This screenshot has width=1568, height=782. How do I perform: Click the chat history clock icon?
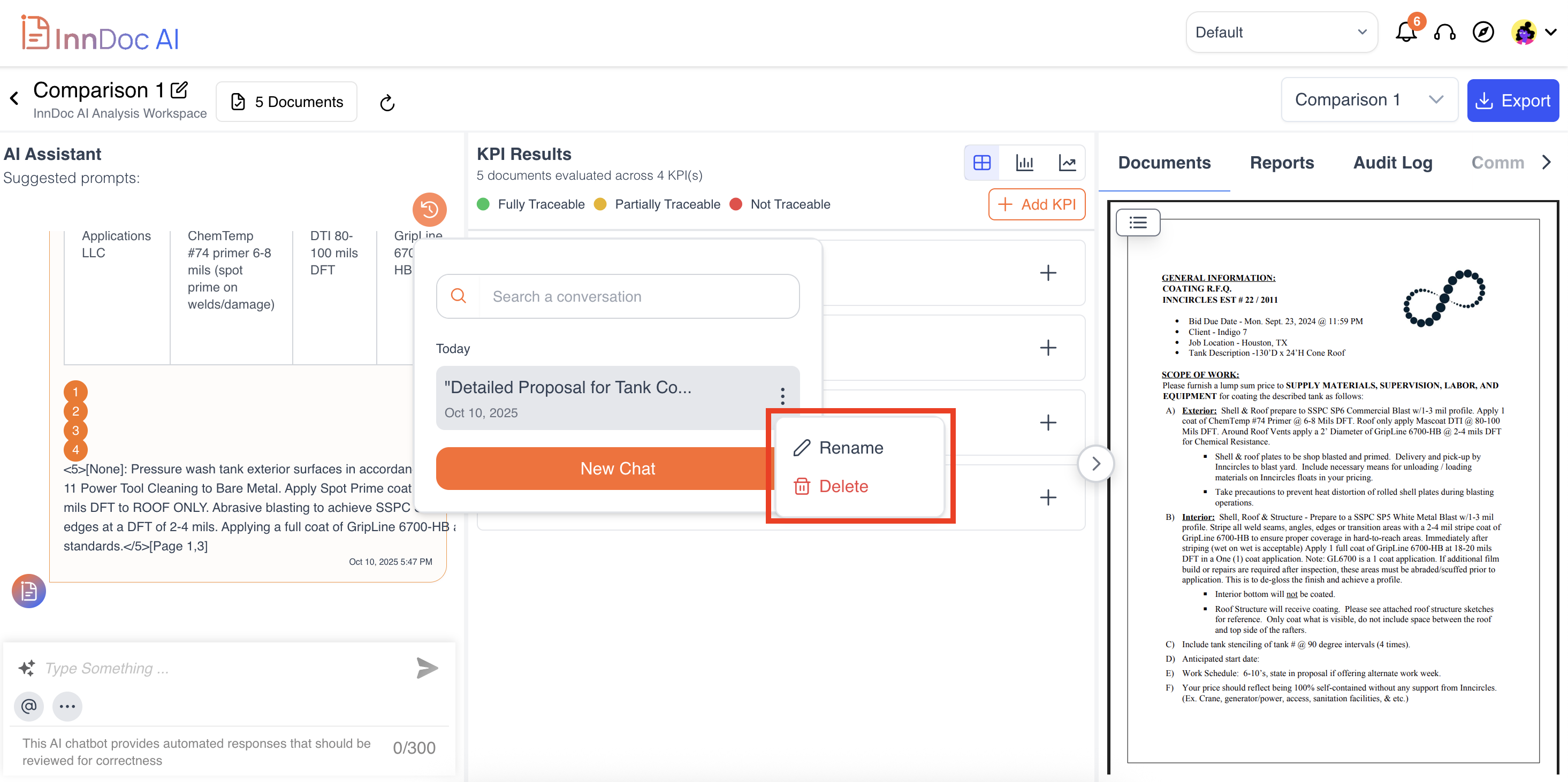[429, 209]
